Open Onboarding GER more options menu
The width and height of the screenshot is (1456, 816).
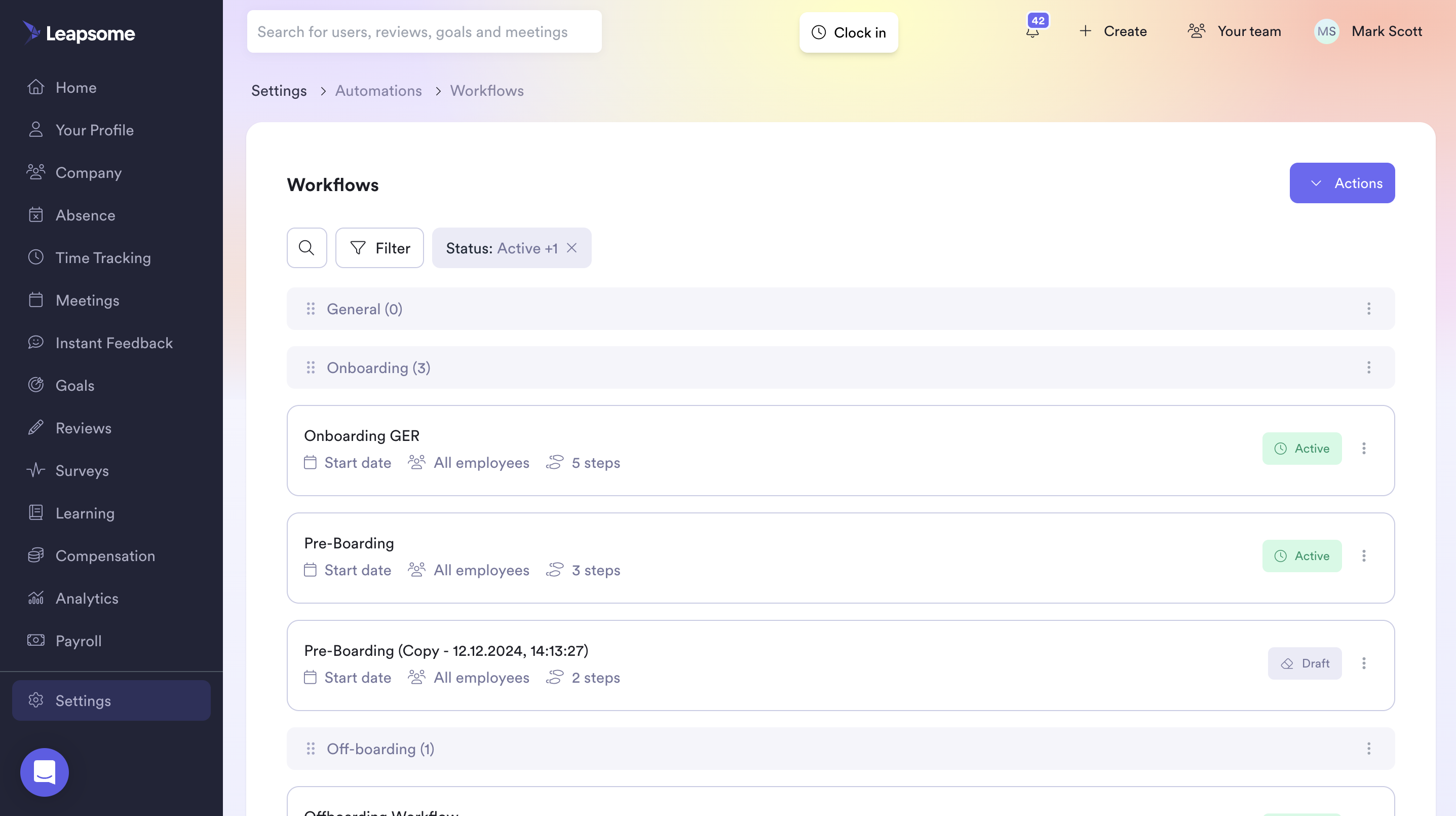[x=1364, y=449]
